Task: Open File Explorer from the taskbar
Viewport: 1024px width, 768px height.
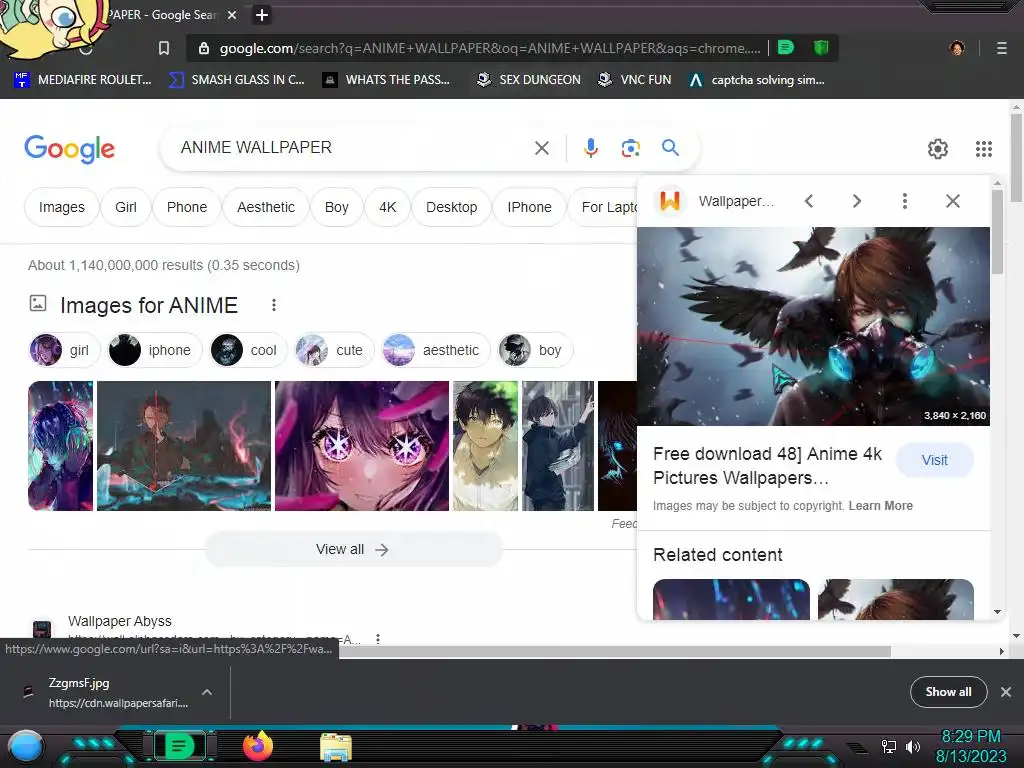Action: tap(336, 747)
